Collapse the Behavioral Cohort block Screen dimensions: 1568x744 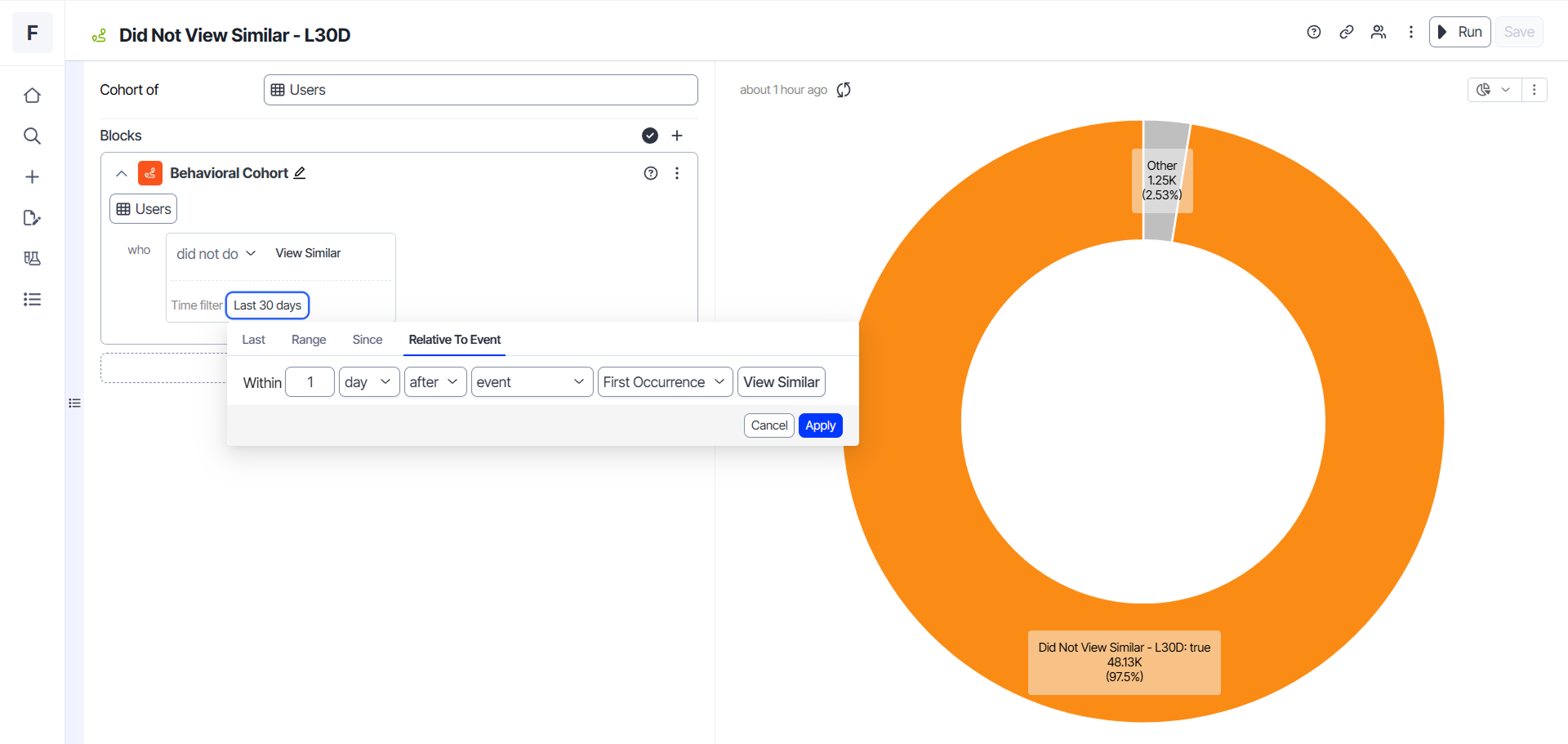tap(122, 173)
